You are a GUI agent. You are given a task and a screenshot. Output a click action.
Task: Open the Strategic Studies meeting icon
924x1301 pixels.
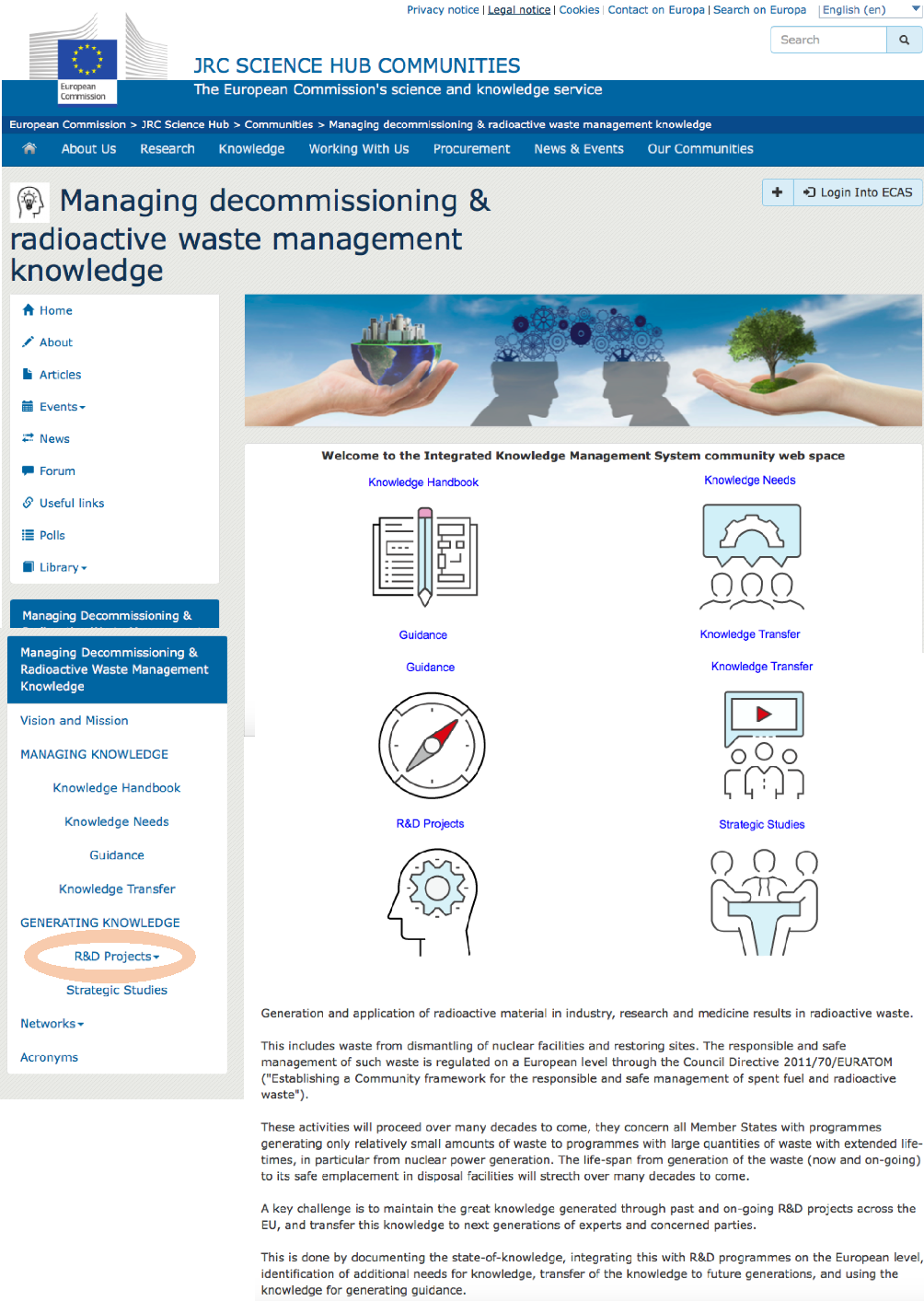click(763, 901)
